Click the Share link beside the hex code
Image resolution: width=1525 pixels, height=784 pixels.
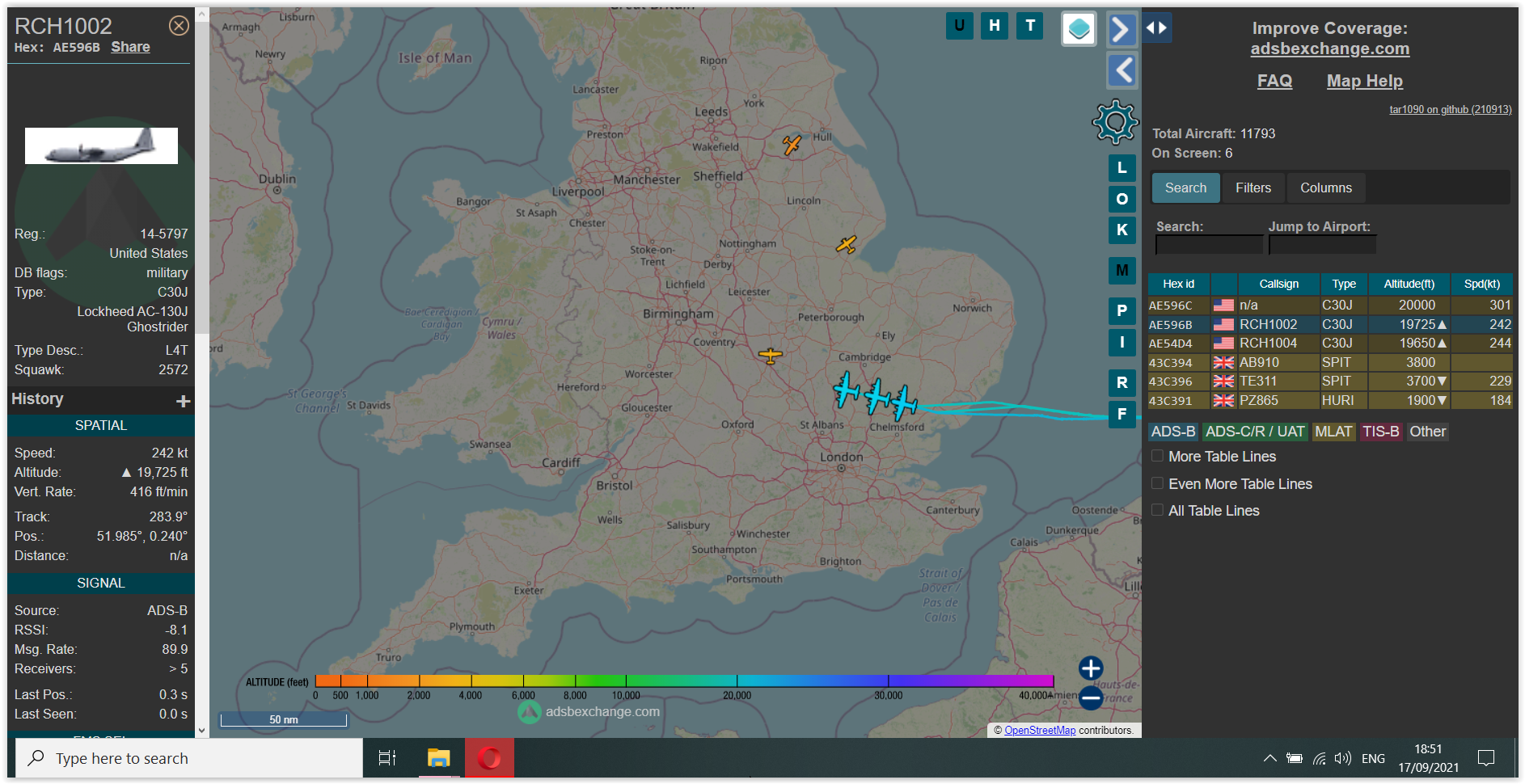[x=130, y=47]
